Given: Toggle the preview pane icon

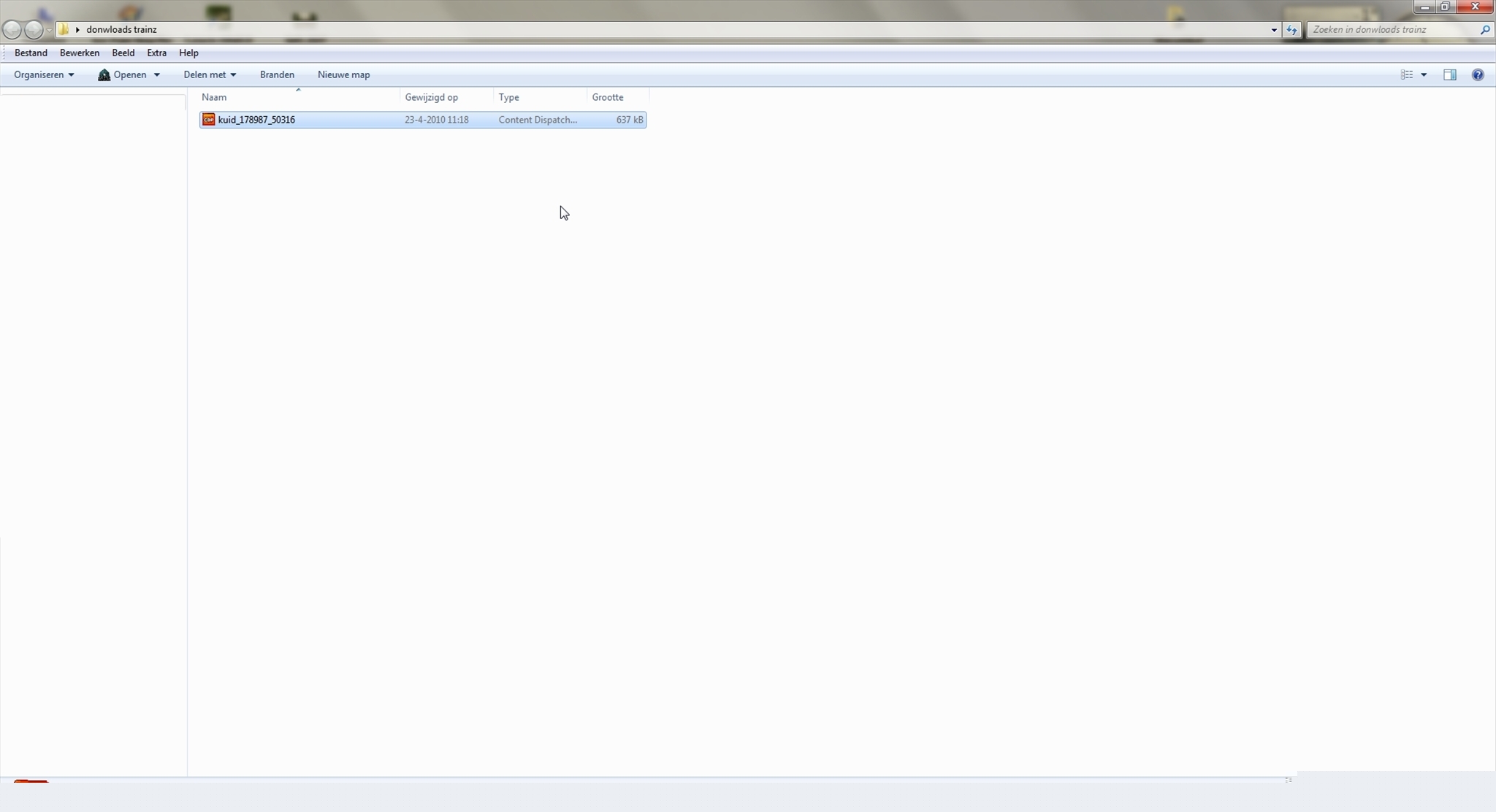Looking at the screenshot, I should (1450, 74).
